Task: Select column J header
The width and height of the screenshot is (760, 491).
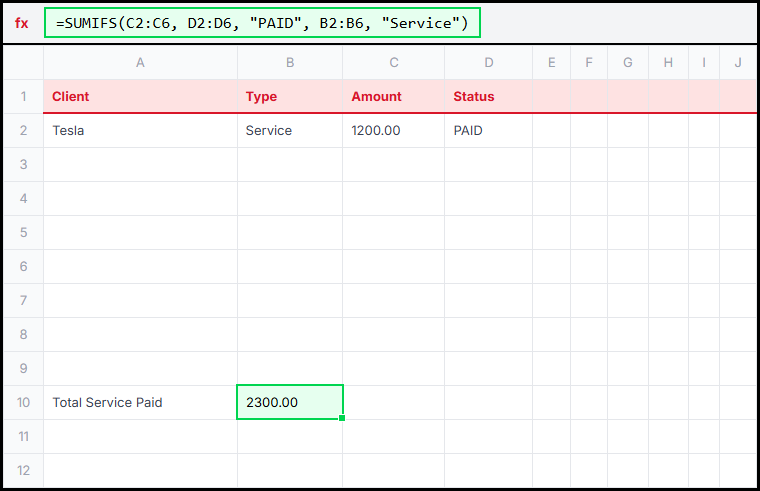Action: [x=738, y=63]
